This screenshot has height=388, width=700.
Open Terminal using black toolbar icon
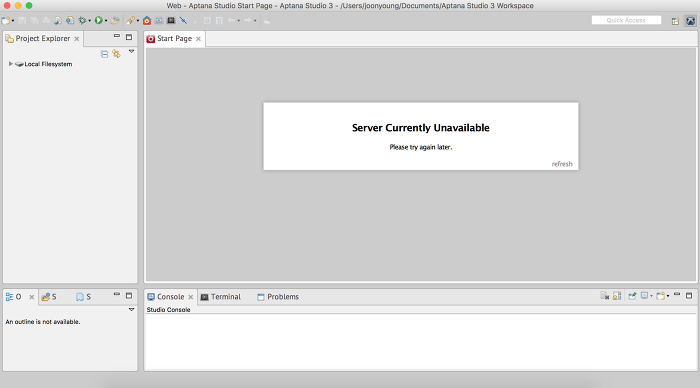(171, 21)
